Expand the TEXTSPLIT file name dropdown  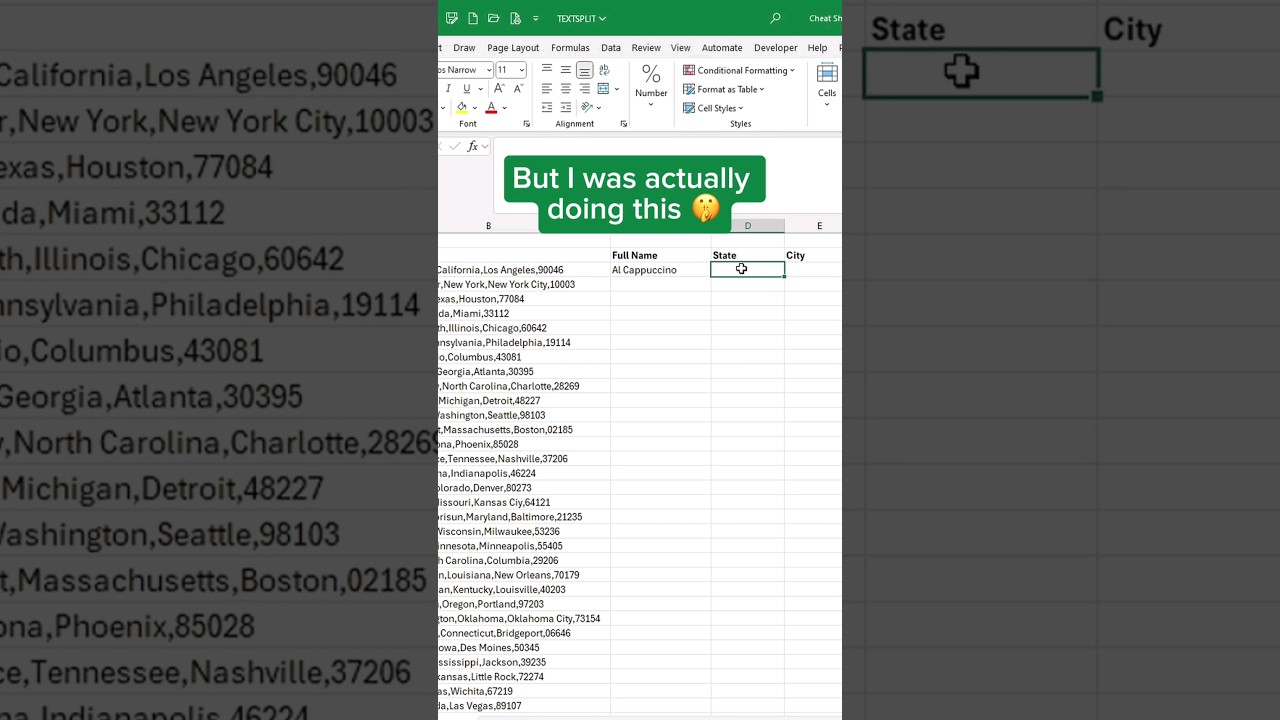point(581,18)
